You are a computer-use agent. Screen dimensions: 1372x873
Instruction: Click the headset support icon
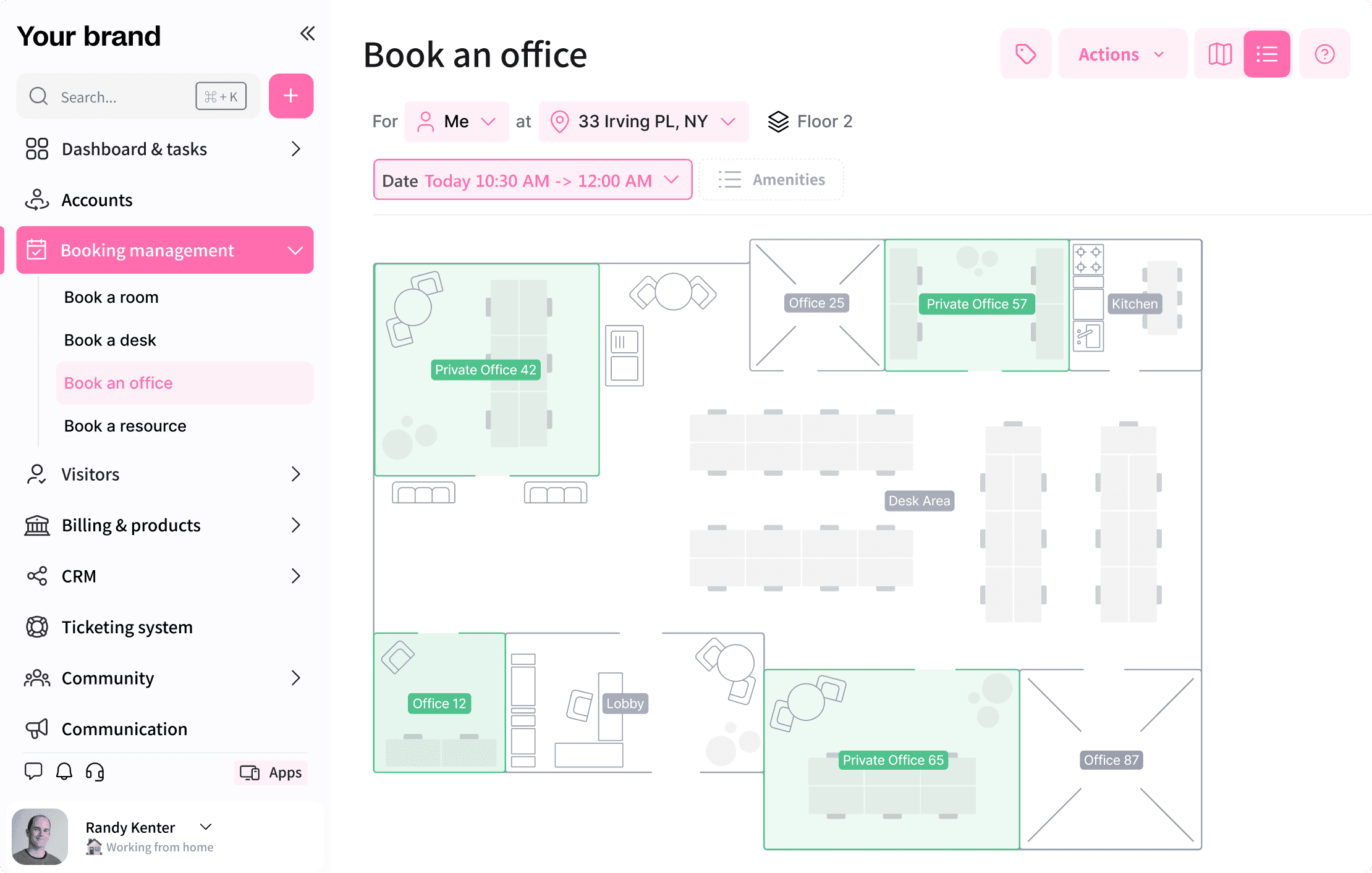(94, 771)
